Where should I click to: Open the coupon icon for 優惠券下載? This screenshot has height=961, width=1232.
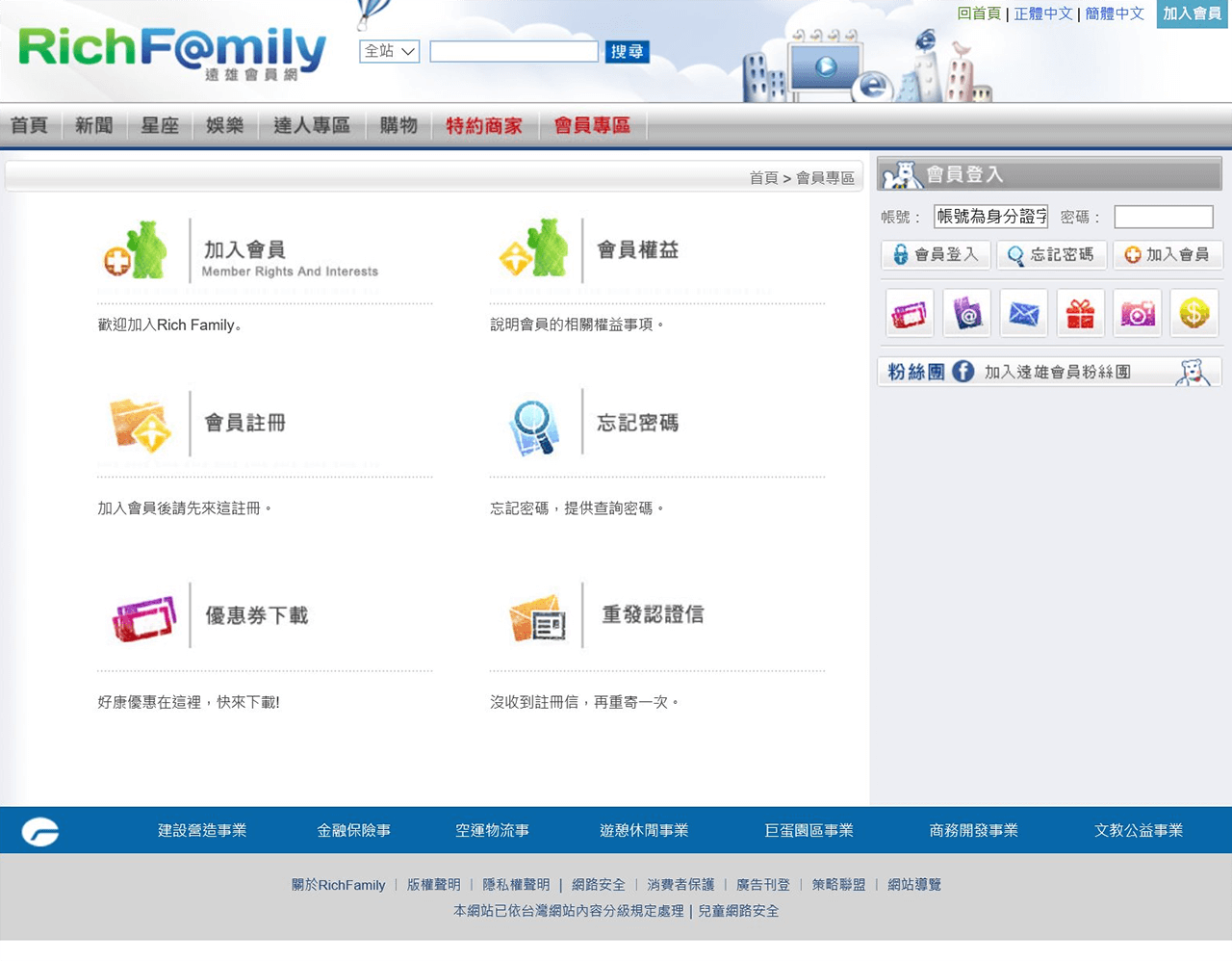tap(144, 618)
